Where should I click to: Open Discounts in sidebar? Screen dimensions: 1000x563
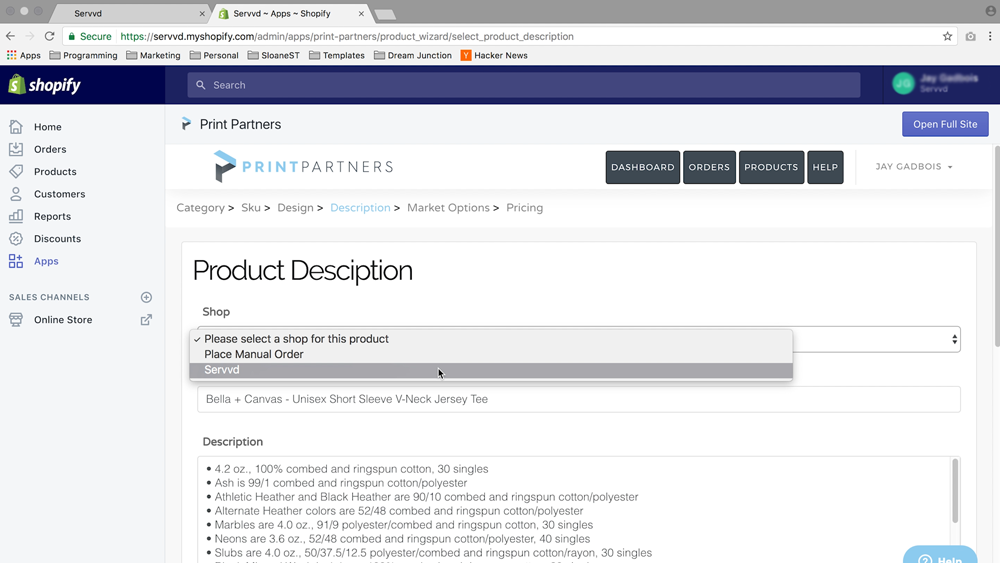57,238
